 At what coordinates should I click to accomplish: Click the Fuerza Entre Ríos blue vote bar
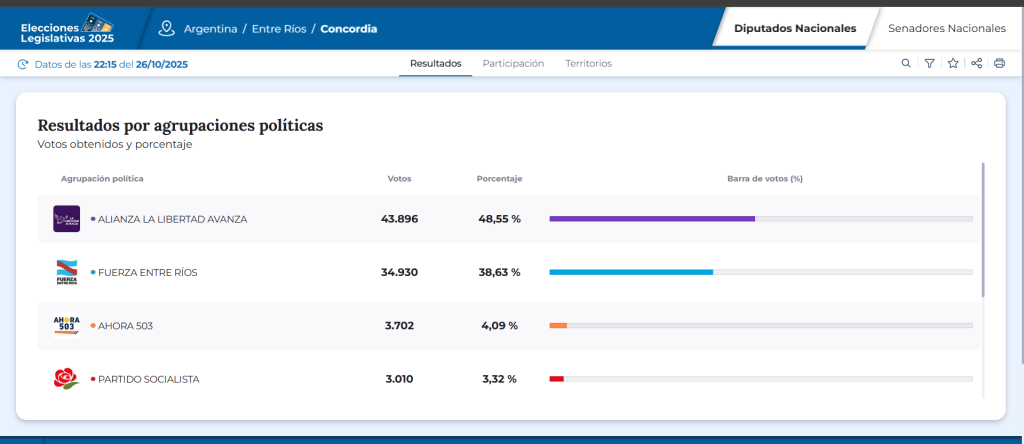[631, 272]
